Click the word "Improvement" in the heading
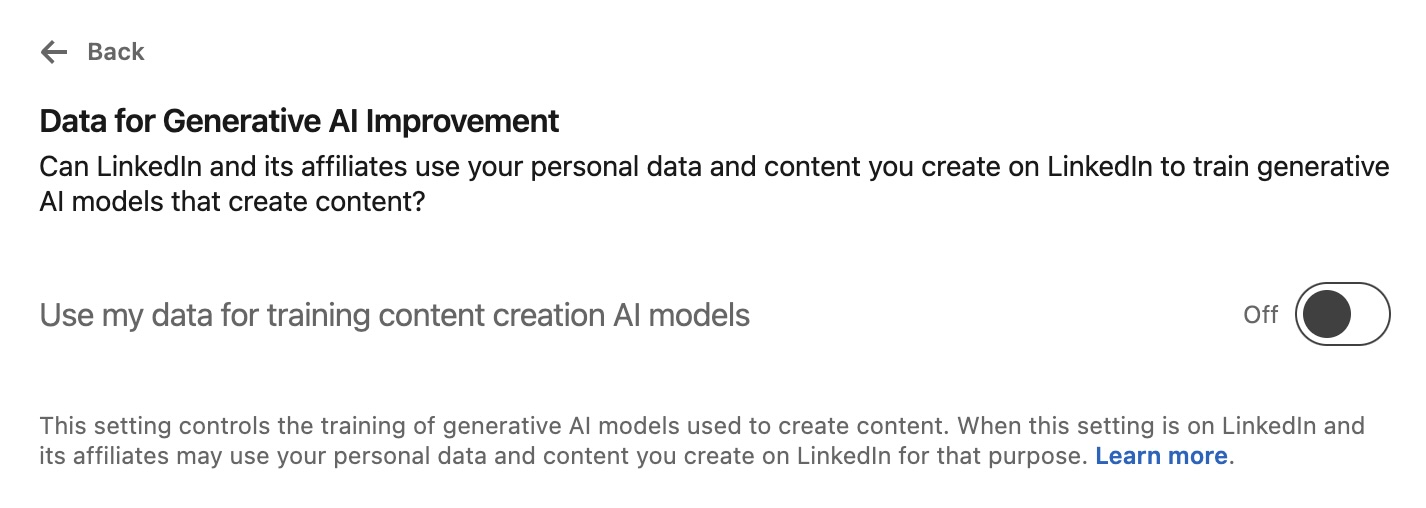This screenshot has width=1426, height=508. click(x=462, y=121)
